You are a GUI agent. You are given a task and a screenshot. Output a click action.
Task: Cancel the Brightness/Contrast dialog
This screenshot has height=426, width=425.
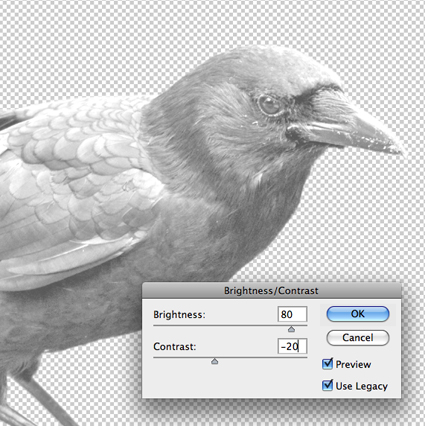pyautogui.click(x=358, y=338)
